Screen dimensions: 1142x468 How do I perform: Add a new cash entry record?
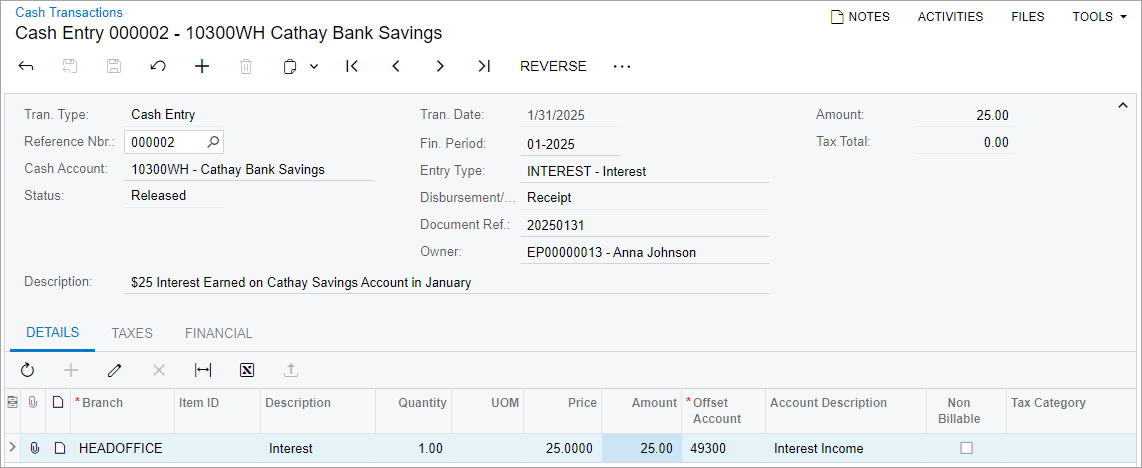click(202, 66)
